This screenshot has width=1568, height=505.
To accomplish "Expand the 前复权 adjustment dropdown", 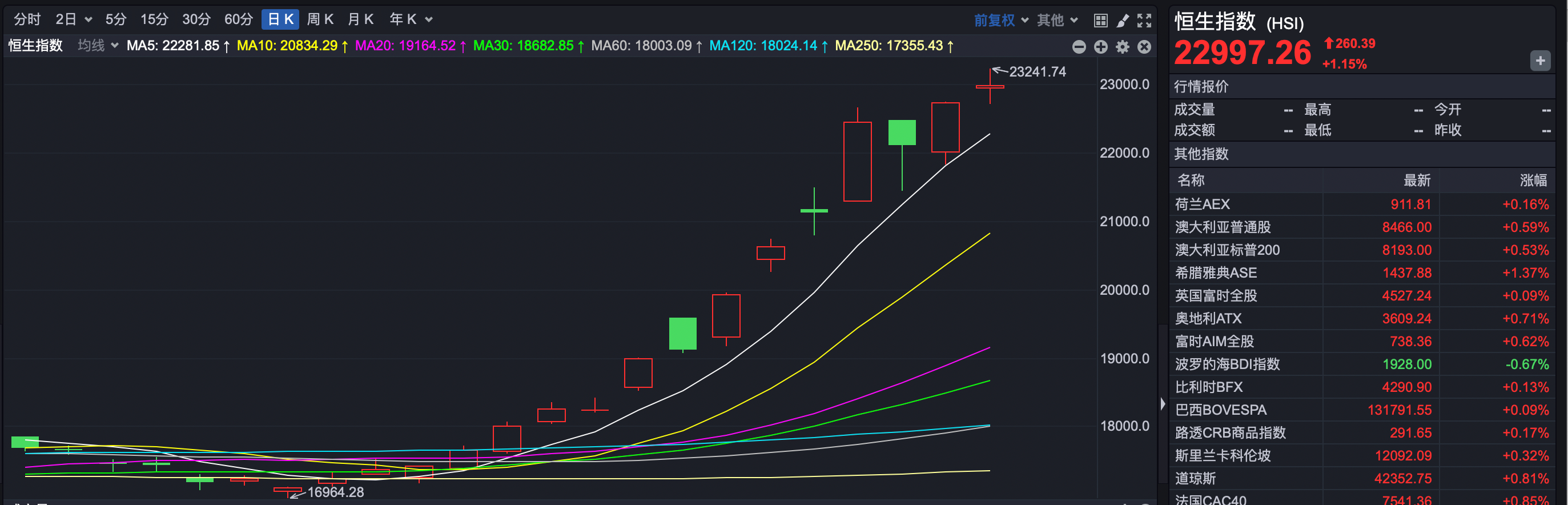I will [x=1000, y=20].
